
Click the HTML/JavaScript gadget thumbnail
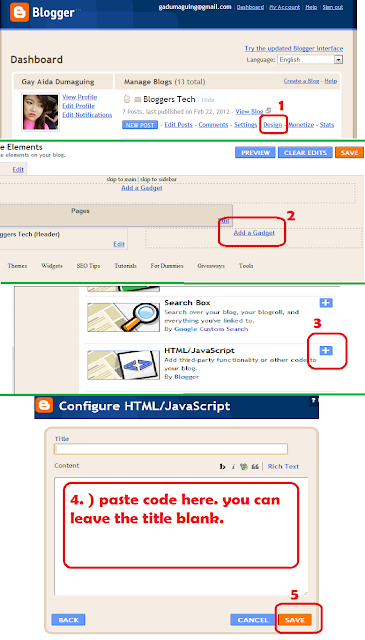123,365
